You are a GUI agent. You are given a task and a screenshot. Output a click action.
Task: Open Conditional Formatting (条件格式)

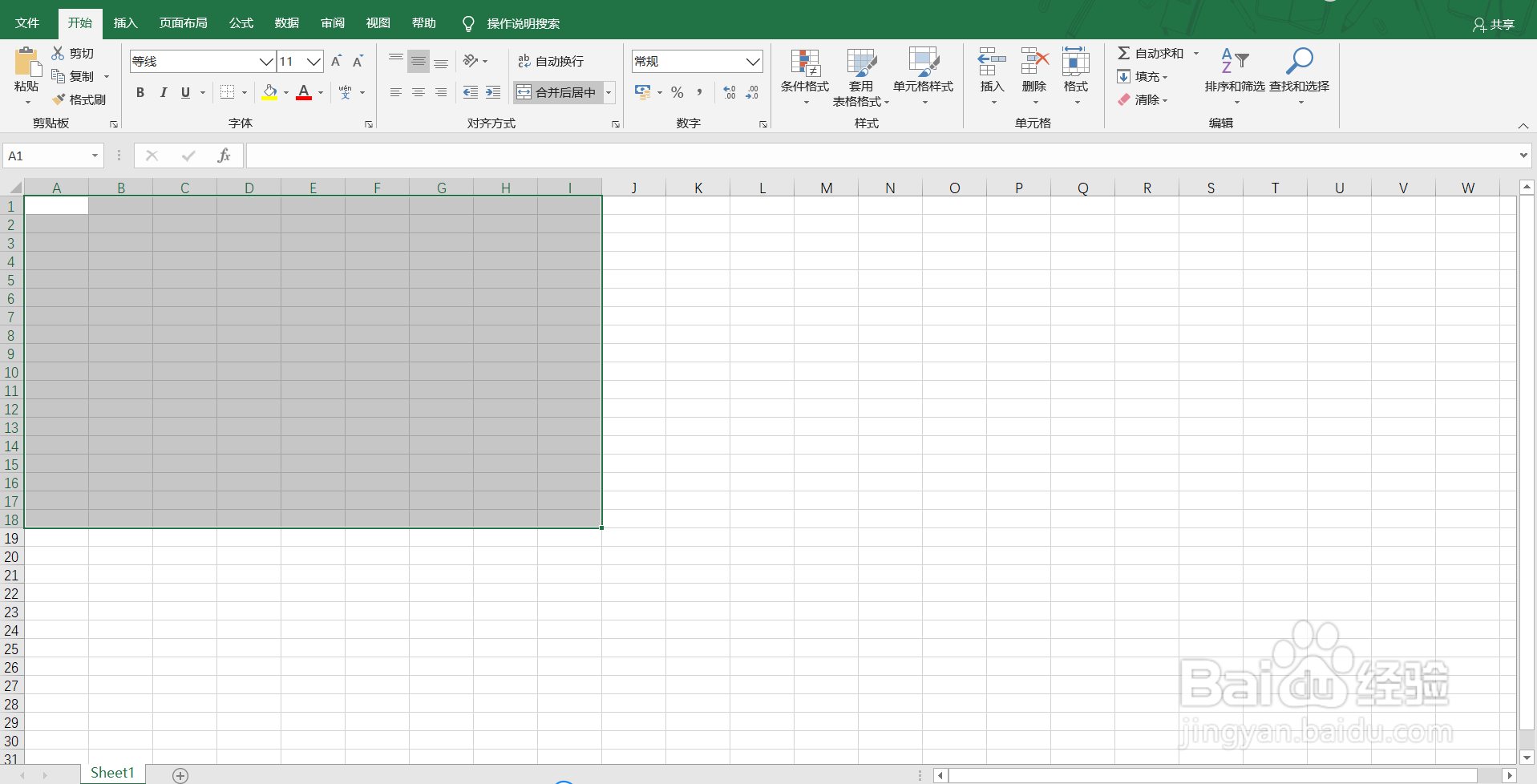(x=805, y=76)
